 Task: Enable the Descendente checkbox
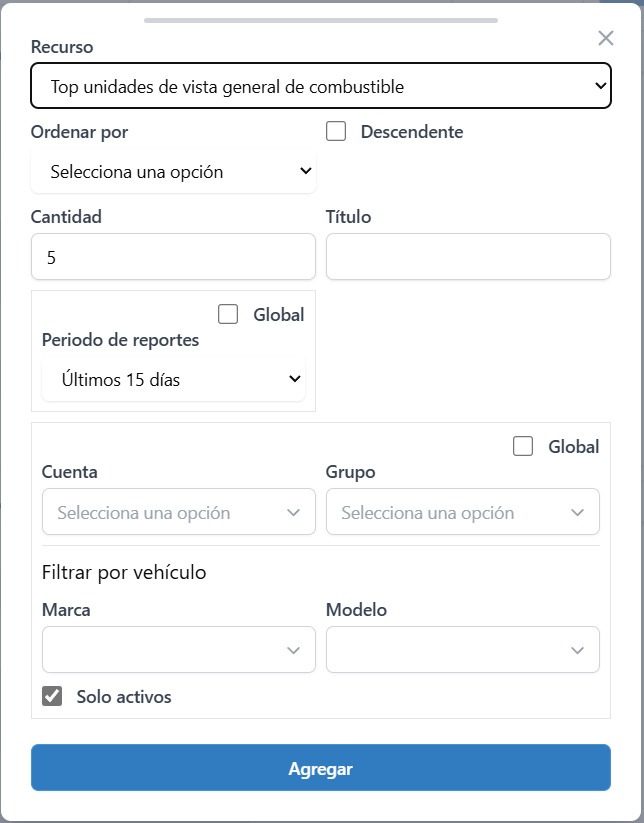[335, 131]
